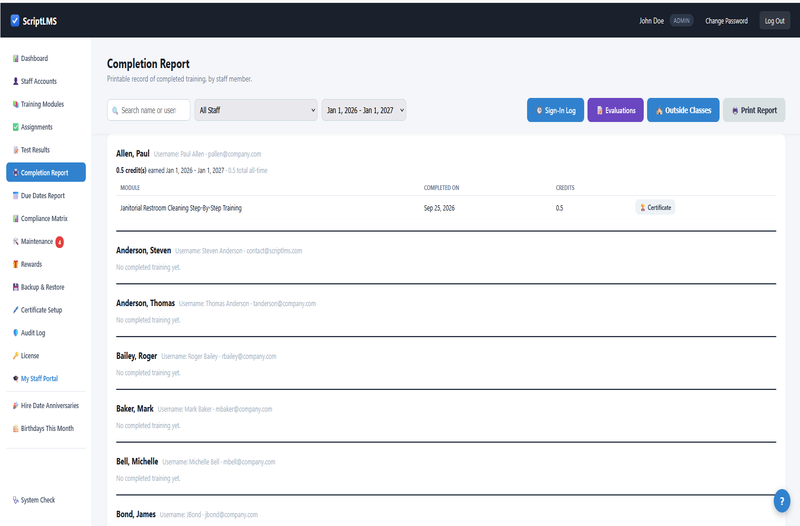Image resolution: width=800 pixels, height=526 pixels.
Task: Click the Completion Report sidebar icon
Action: pyautogui.click(x=16, y=173)
